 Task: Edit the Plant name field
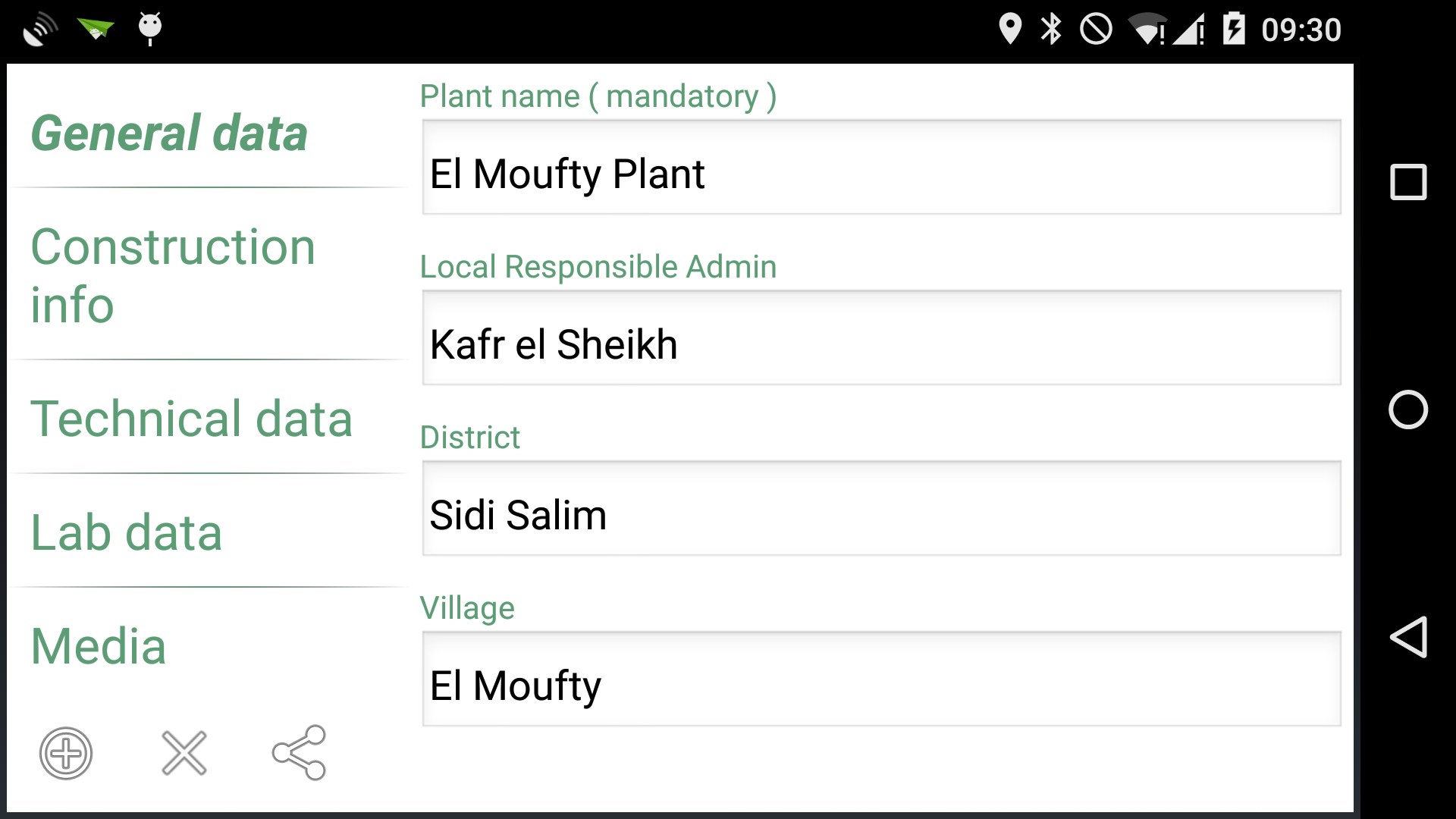point(881,167)
